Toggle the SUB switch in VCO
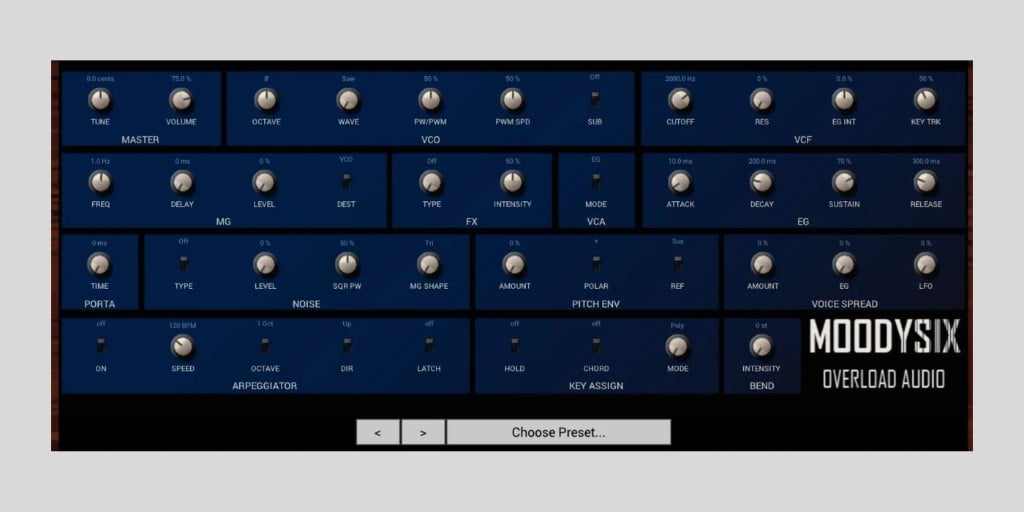Screen dimensions: 1024x512 click(x=595, y=100)
